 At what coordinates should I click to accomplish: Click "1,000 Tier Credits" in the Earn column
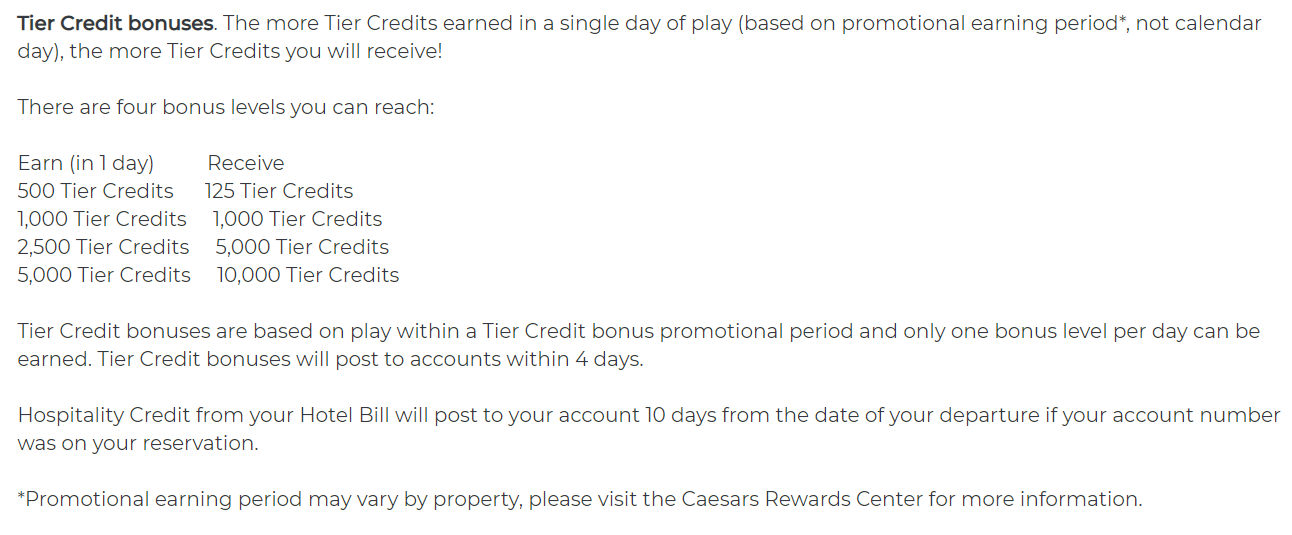pyautogui.click(x=102, y=219)
